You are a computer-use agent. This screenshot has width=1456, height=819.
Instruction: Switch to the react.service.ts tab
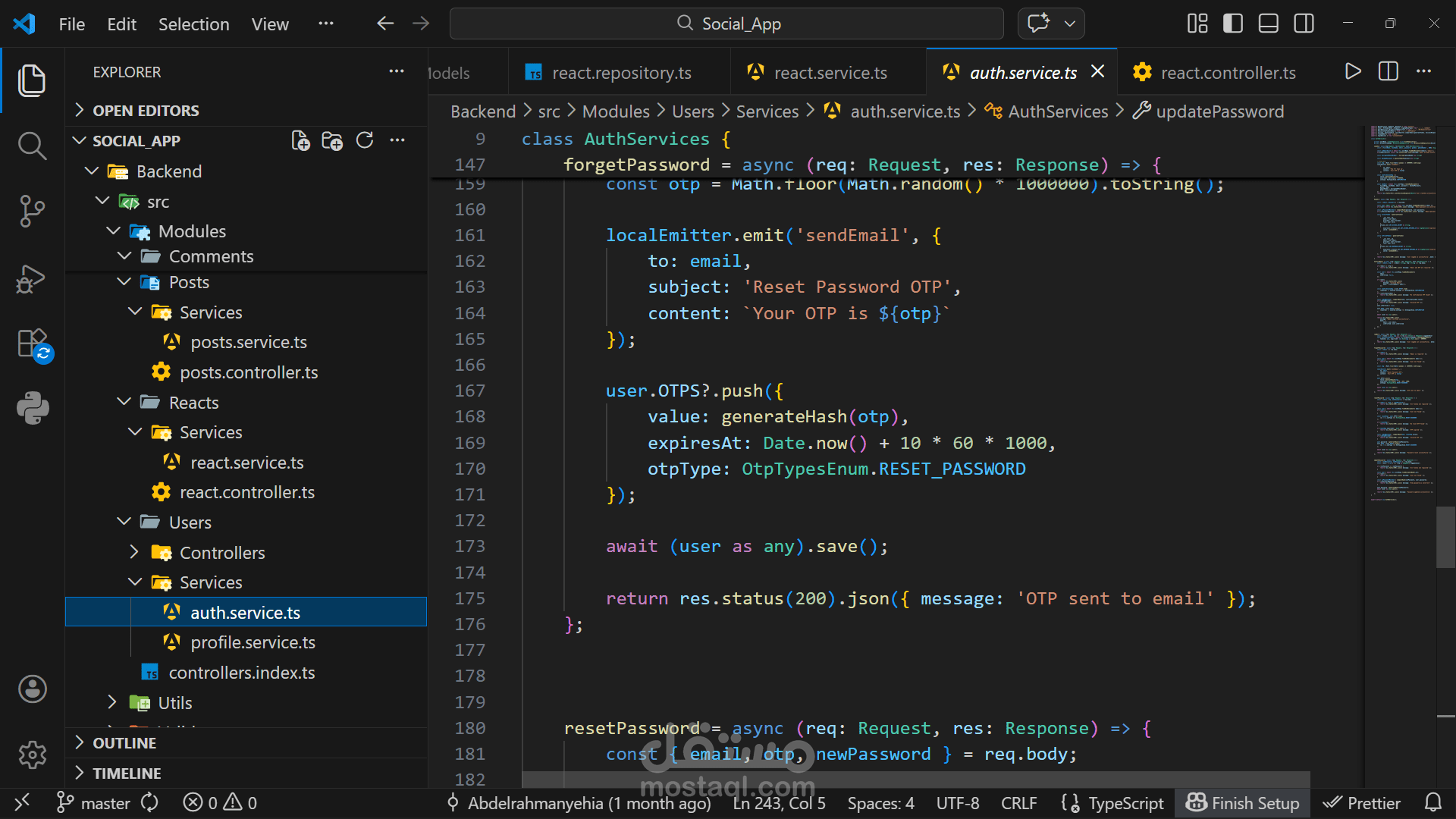coord(830,72)
